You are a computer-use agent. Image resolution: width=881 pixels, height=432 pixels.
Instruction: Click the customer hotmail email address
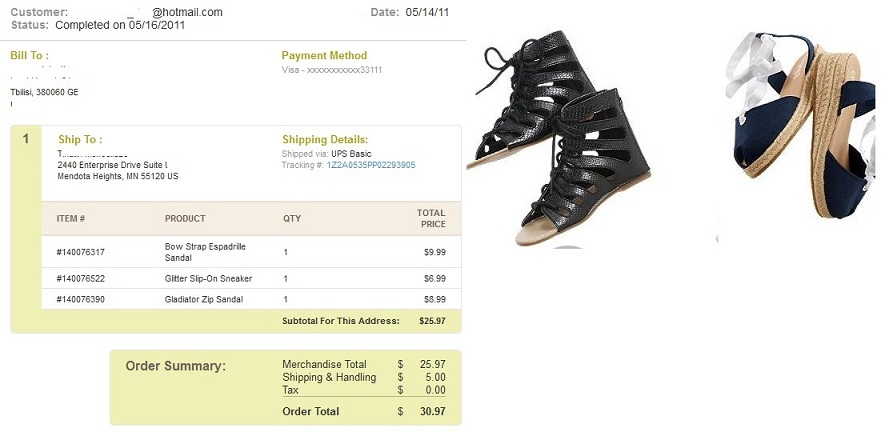pyautogui.click(x=187, y=12)
